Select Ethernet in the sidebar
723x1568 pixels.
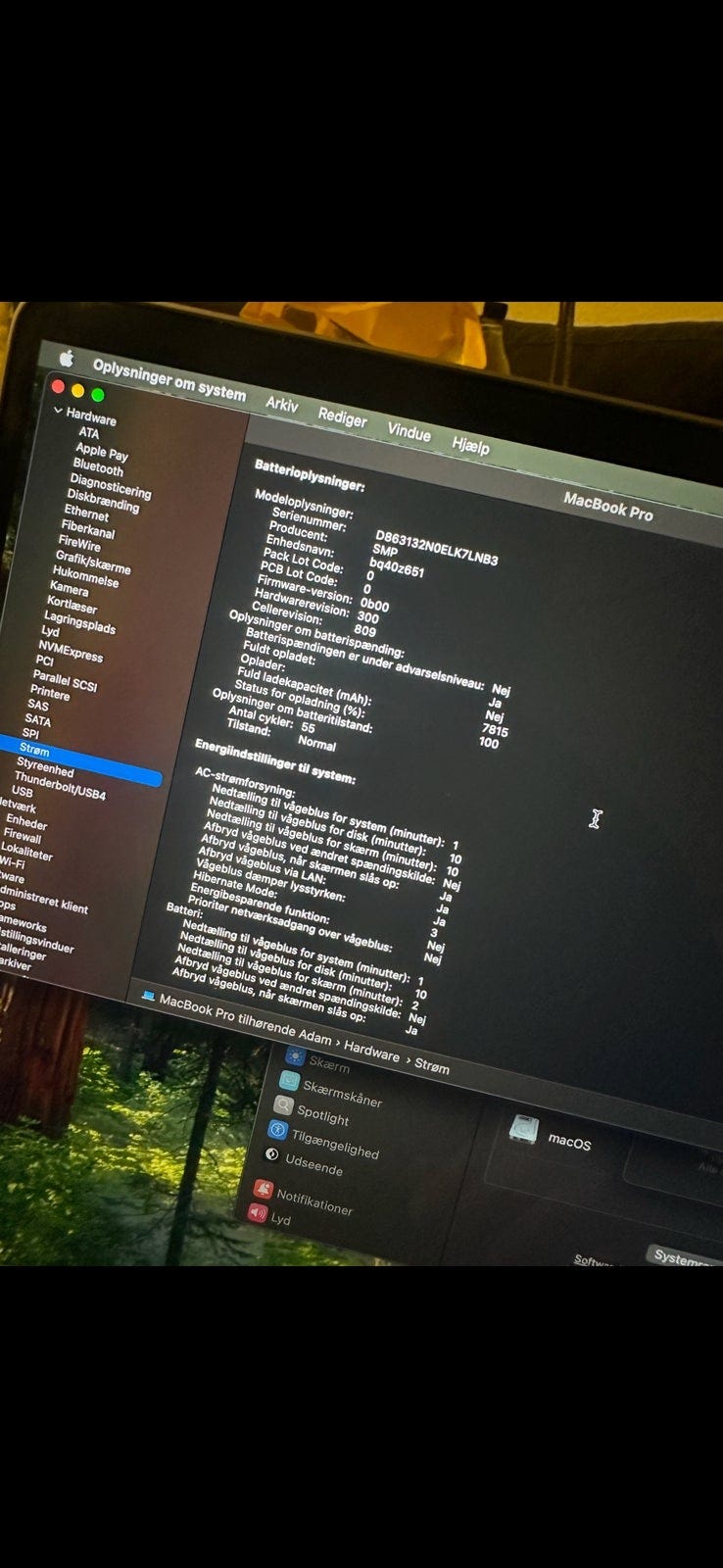[x=86, y=513]
